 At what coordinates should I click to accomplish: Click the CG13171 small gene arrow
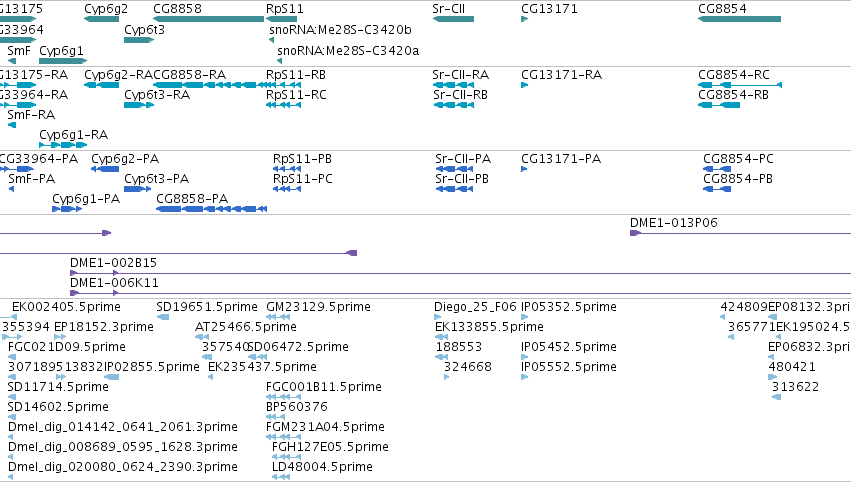pyautogui.click(x=524, y=19)
